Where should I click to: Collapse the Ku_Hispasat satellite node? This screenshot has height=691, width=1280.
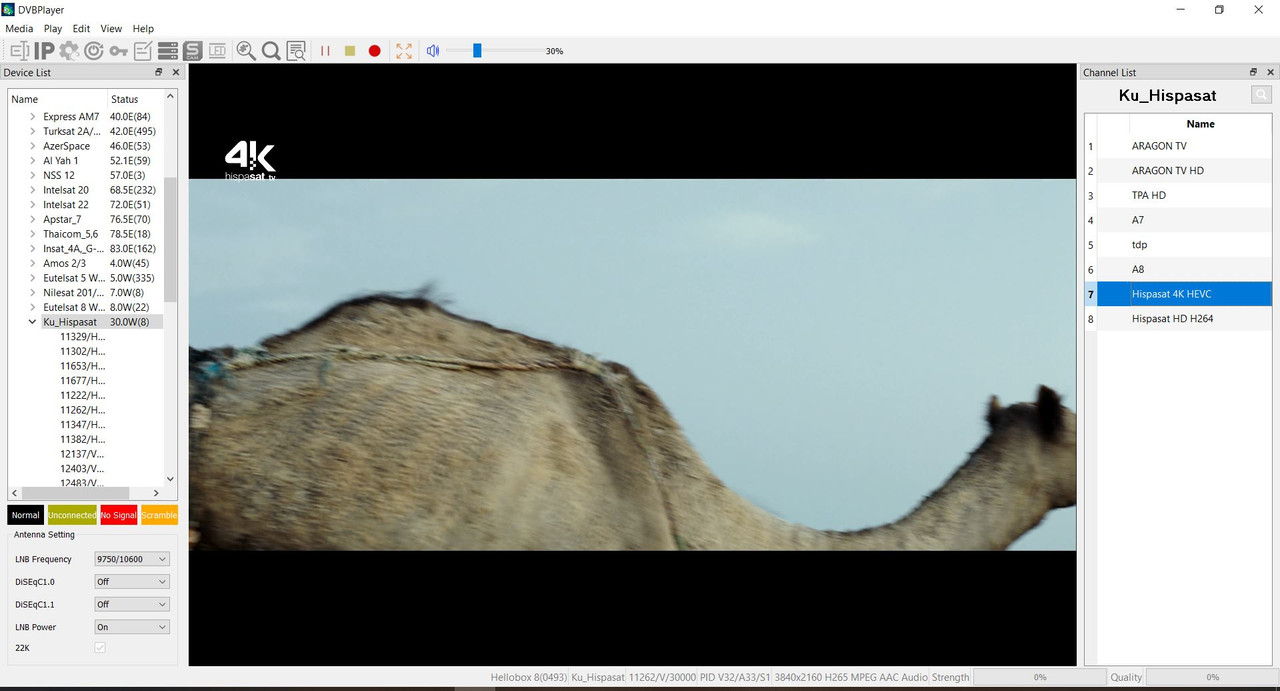click(32, 322)
